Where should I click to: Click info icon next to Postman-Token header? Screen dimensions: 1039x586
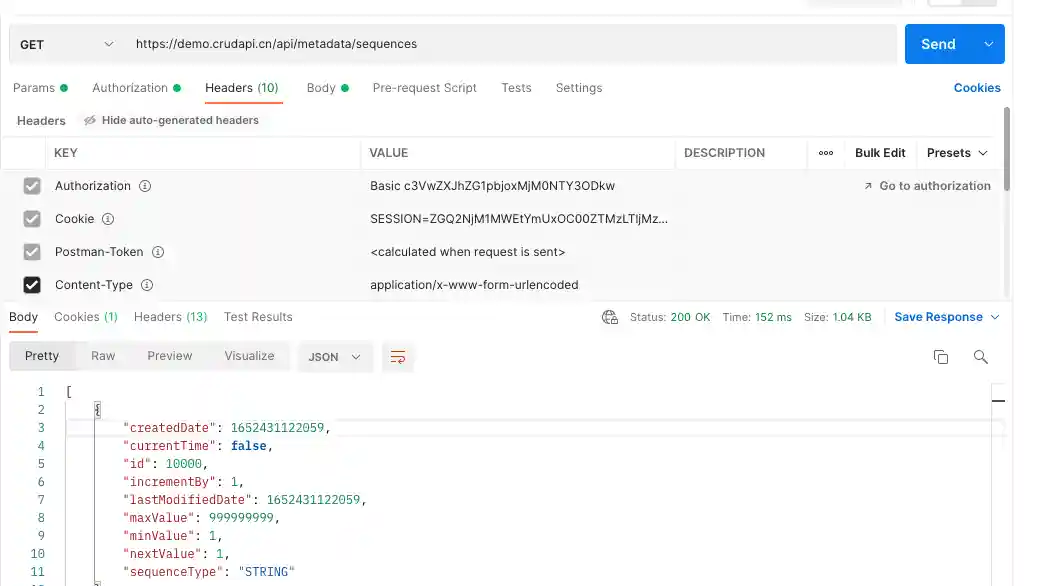click(157, 252)
